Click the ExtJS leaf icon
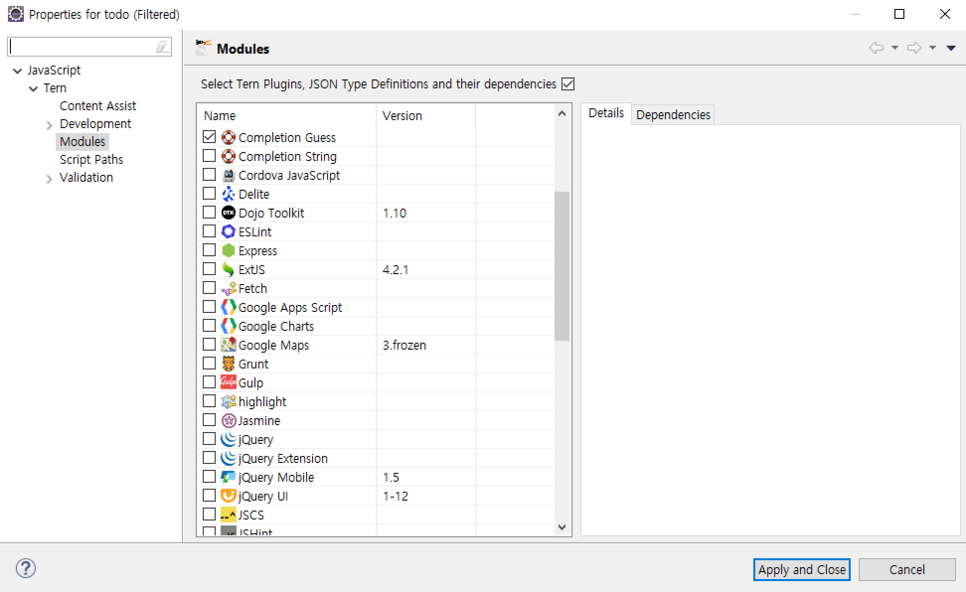The image size is (966, 592). [229, 269]
